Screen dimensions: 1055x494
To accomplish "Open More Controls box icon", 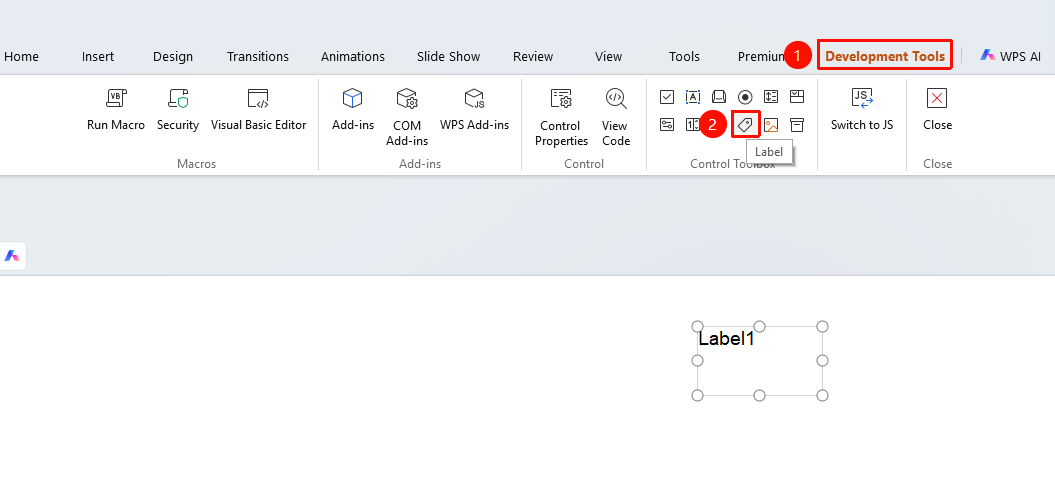I will (x=797, y=125).
